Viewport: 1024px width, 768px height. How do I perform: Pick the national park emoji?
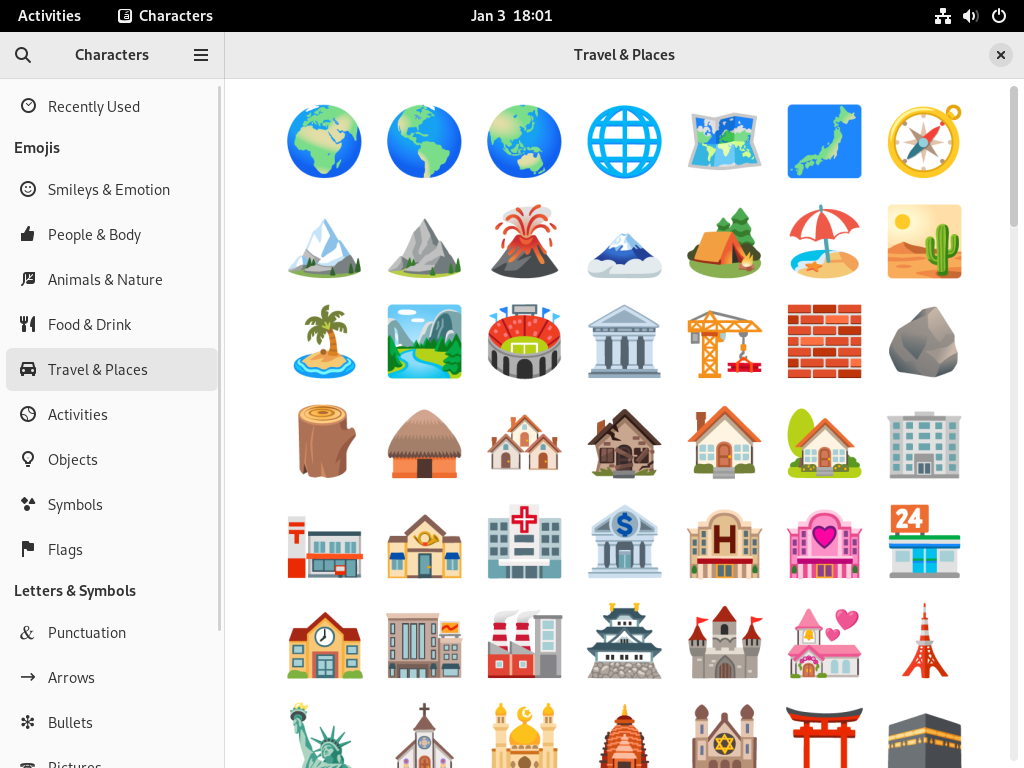[x=424, y=342]
